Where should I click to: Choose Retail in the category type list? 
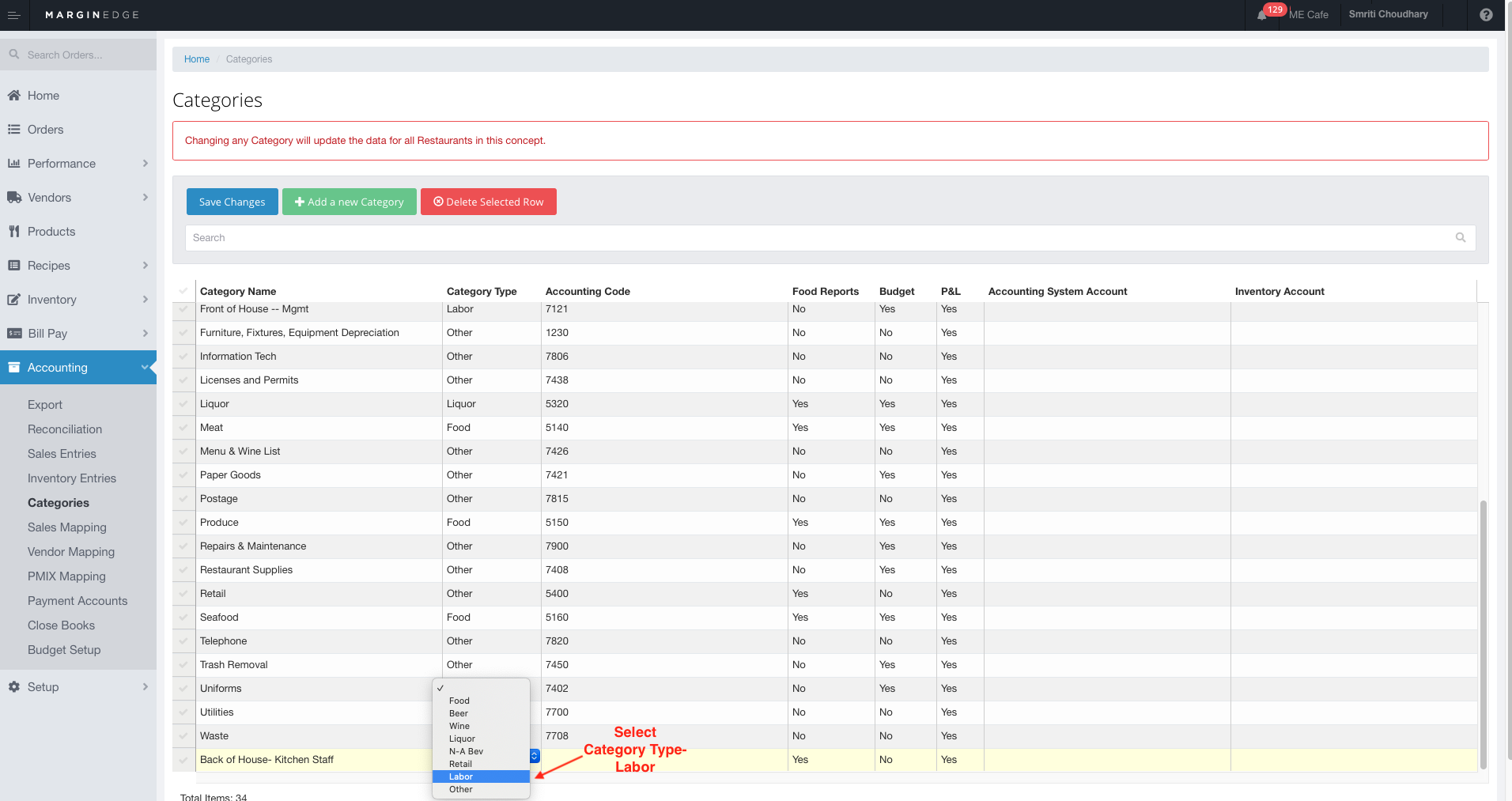(x=481, y=764)
